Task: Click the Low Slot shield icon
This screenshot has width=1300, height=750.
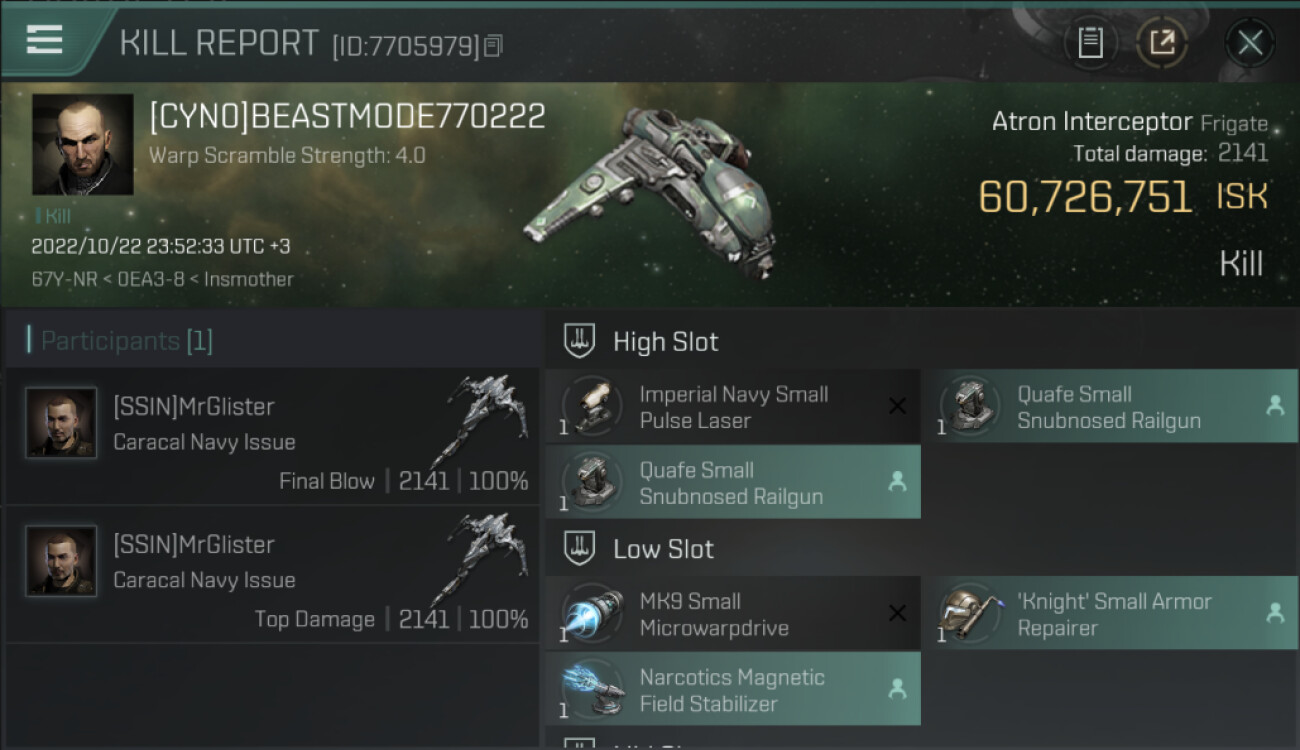Action: click(580, 548)
